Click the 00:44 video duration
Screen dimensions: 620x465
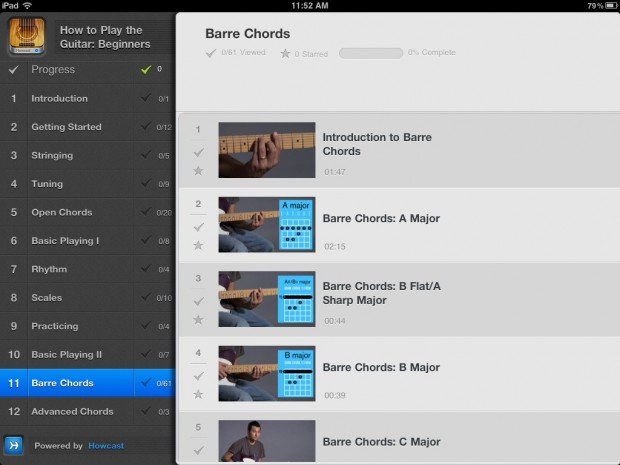coord(335,321)
